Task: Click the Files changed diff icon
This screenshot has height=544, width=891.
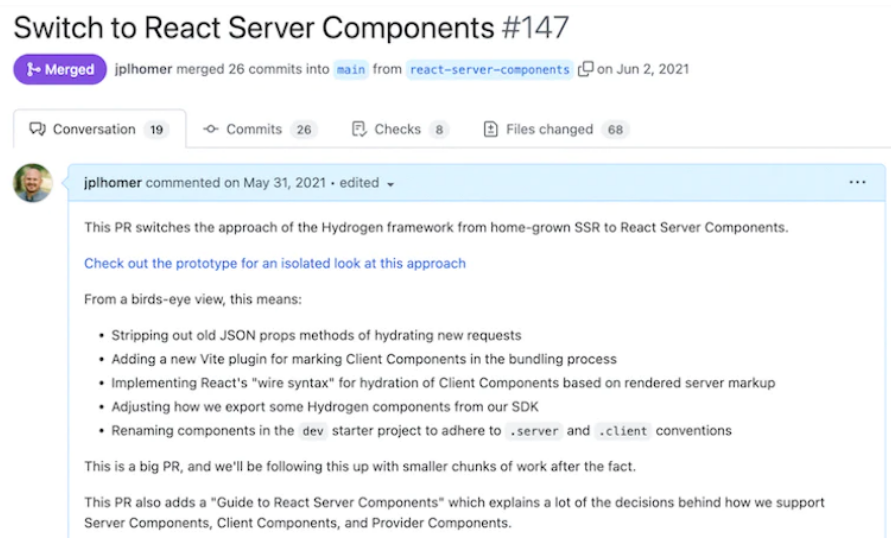Action: point(490,129)
